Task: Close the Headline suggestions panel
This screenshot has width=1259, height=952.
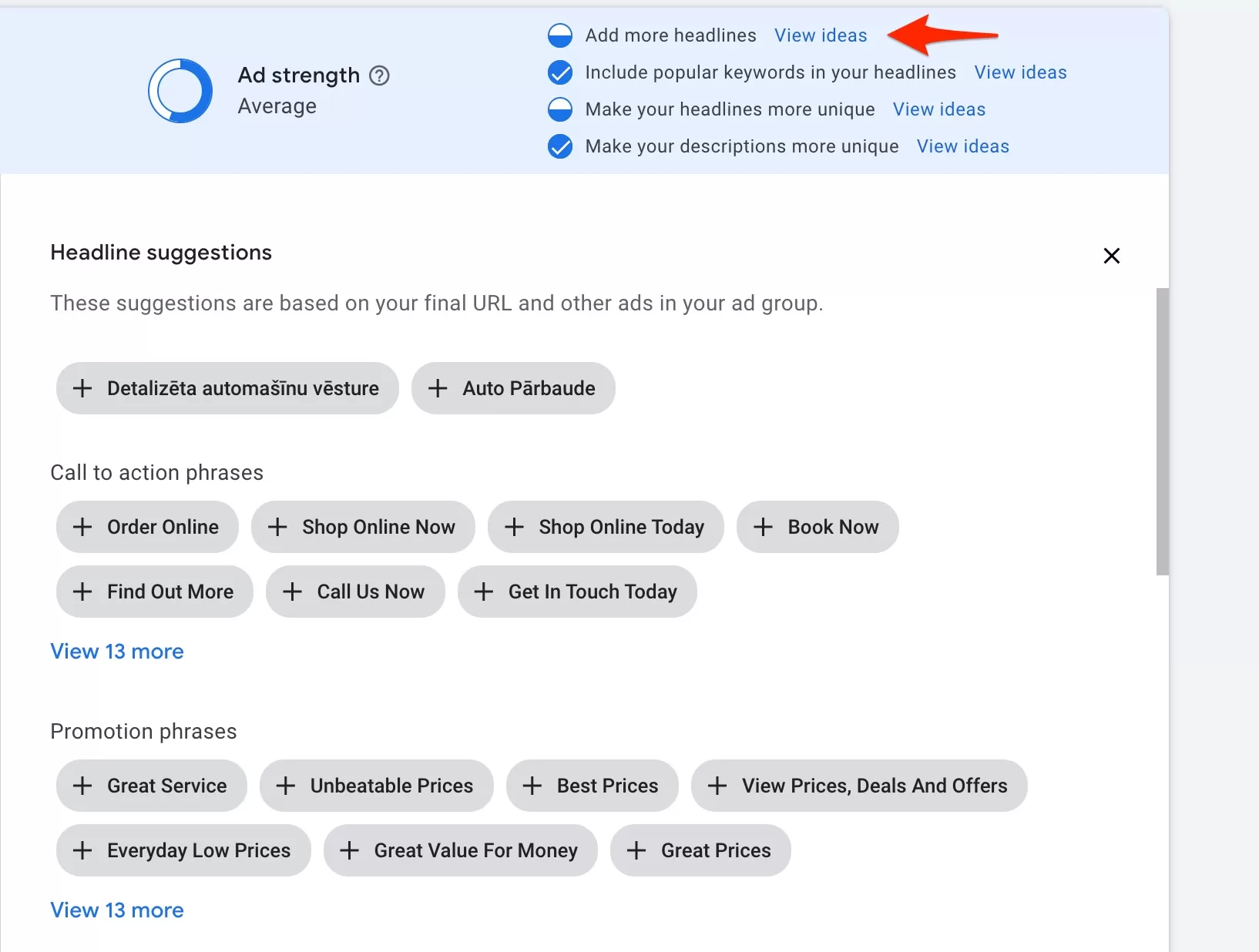Action: pos(1111,256)
